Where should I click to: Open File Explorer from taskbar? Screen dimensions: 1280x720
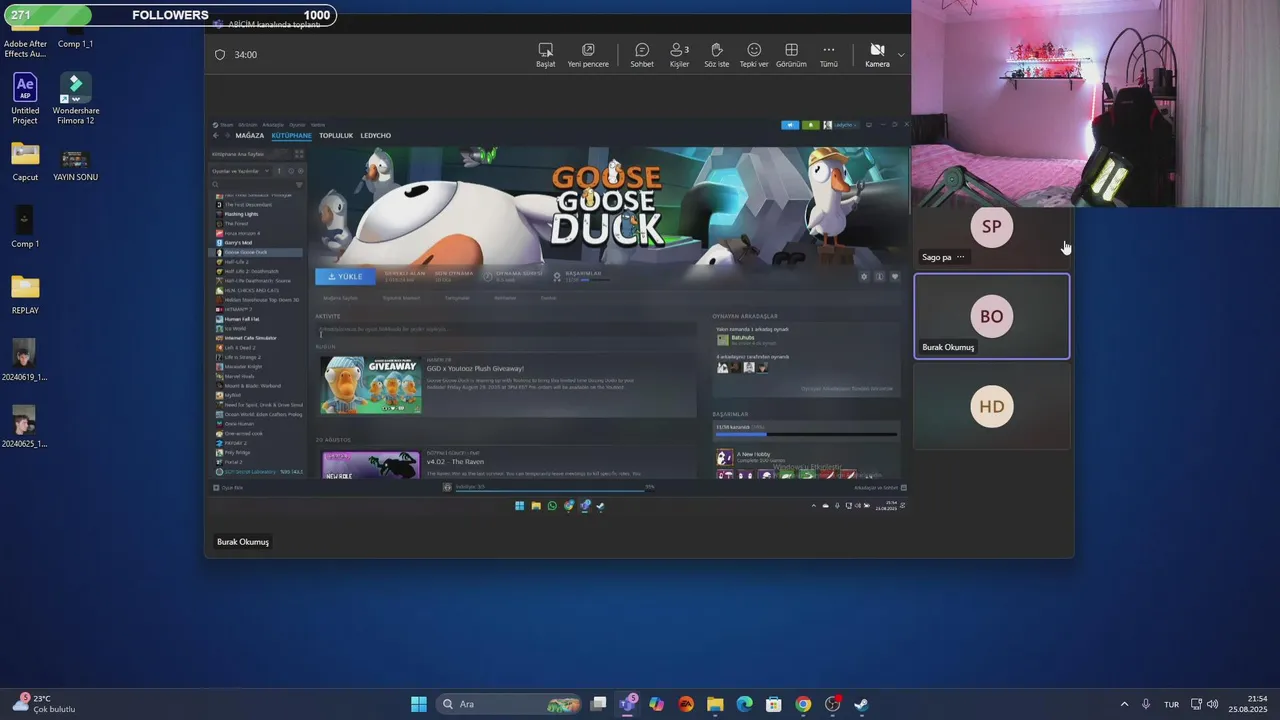715,704
